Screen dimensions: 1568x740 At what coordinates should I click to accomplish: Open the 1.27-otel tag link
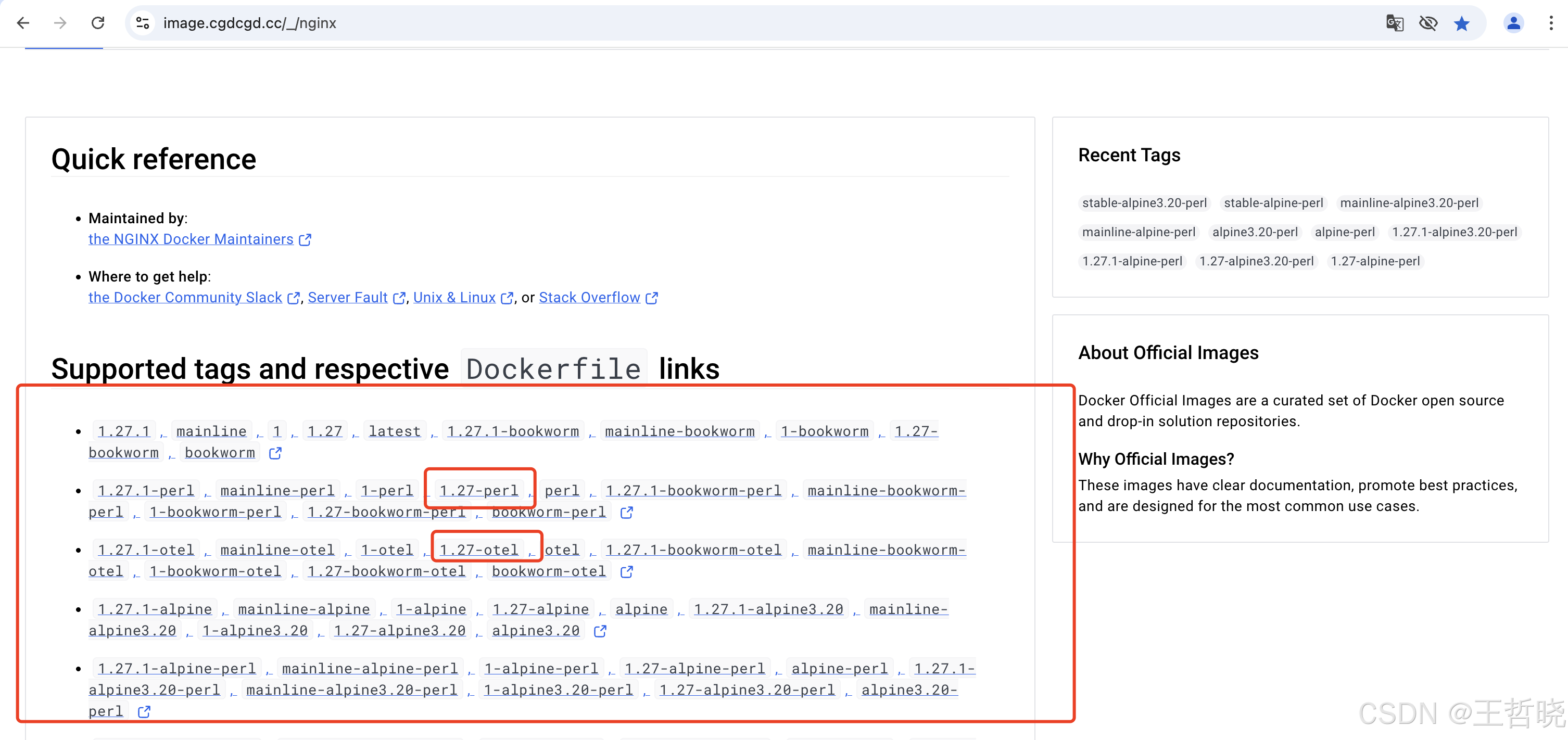(x=479, y=550)
